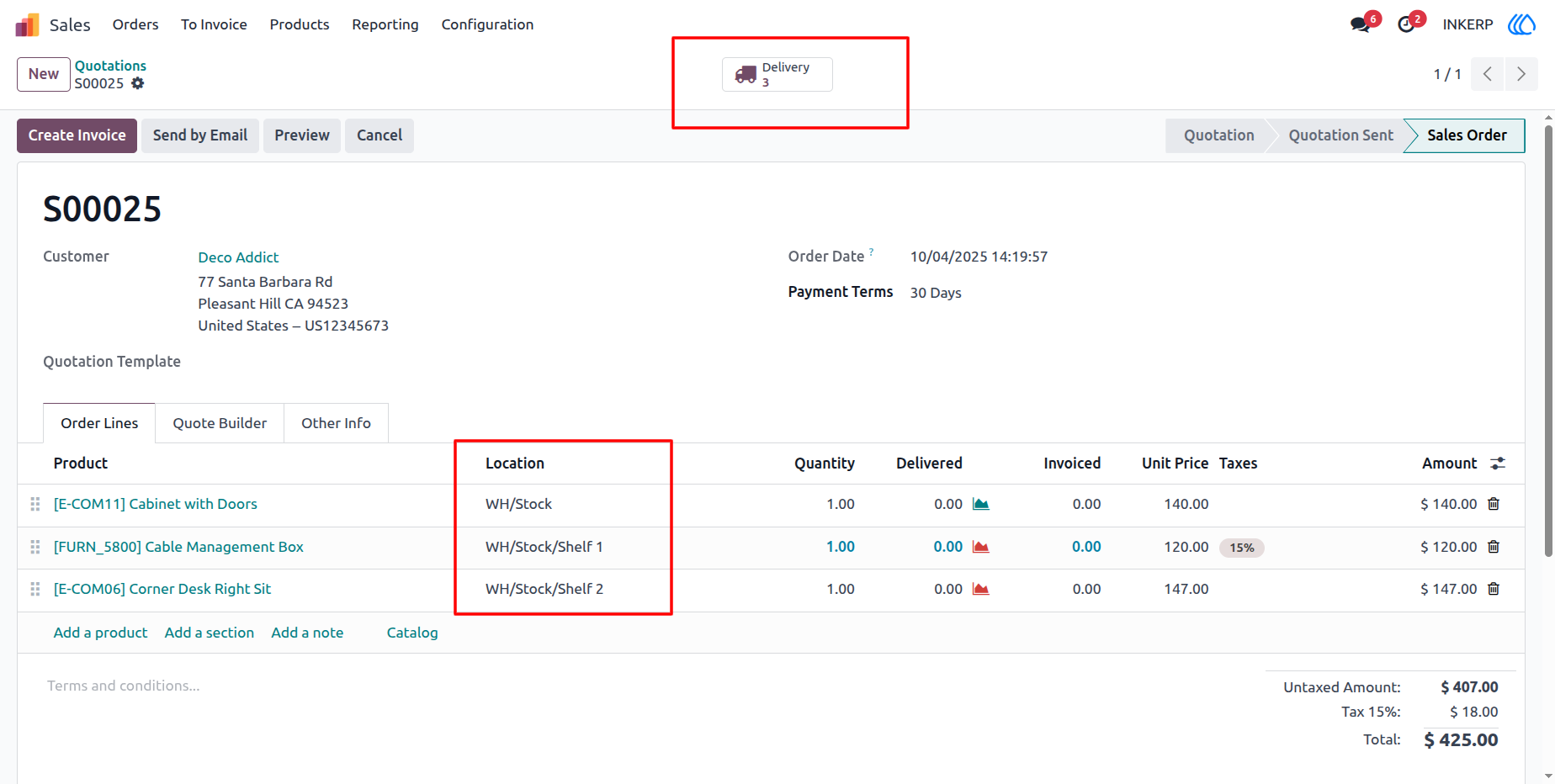Screen dimensions: 1555x784
Task: Click the gear icon next to S00025
Action: (x=138, y=83)
